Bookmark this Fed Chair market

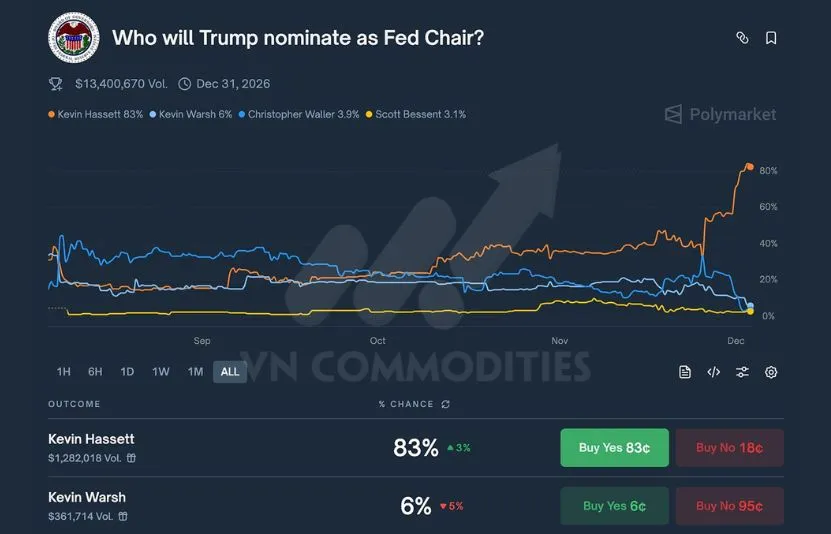pos(771,38)
